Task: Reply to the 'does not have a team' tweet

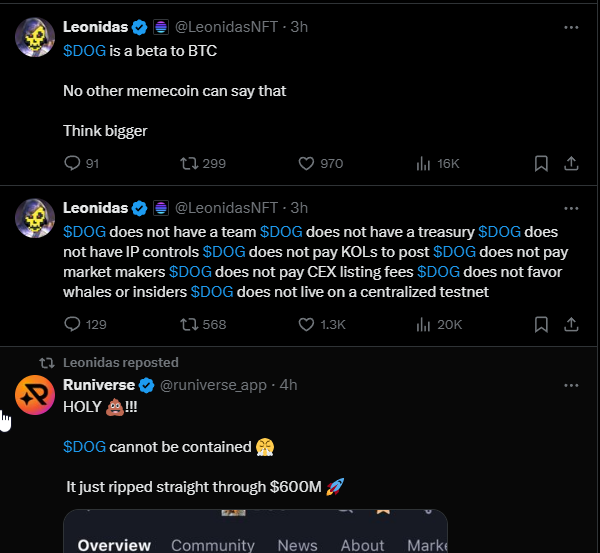Action: [72, 324]
